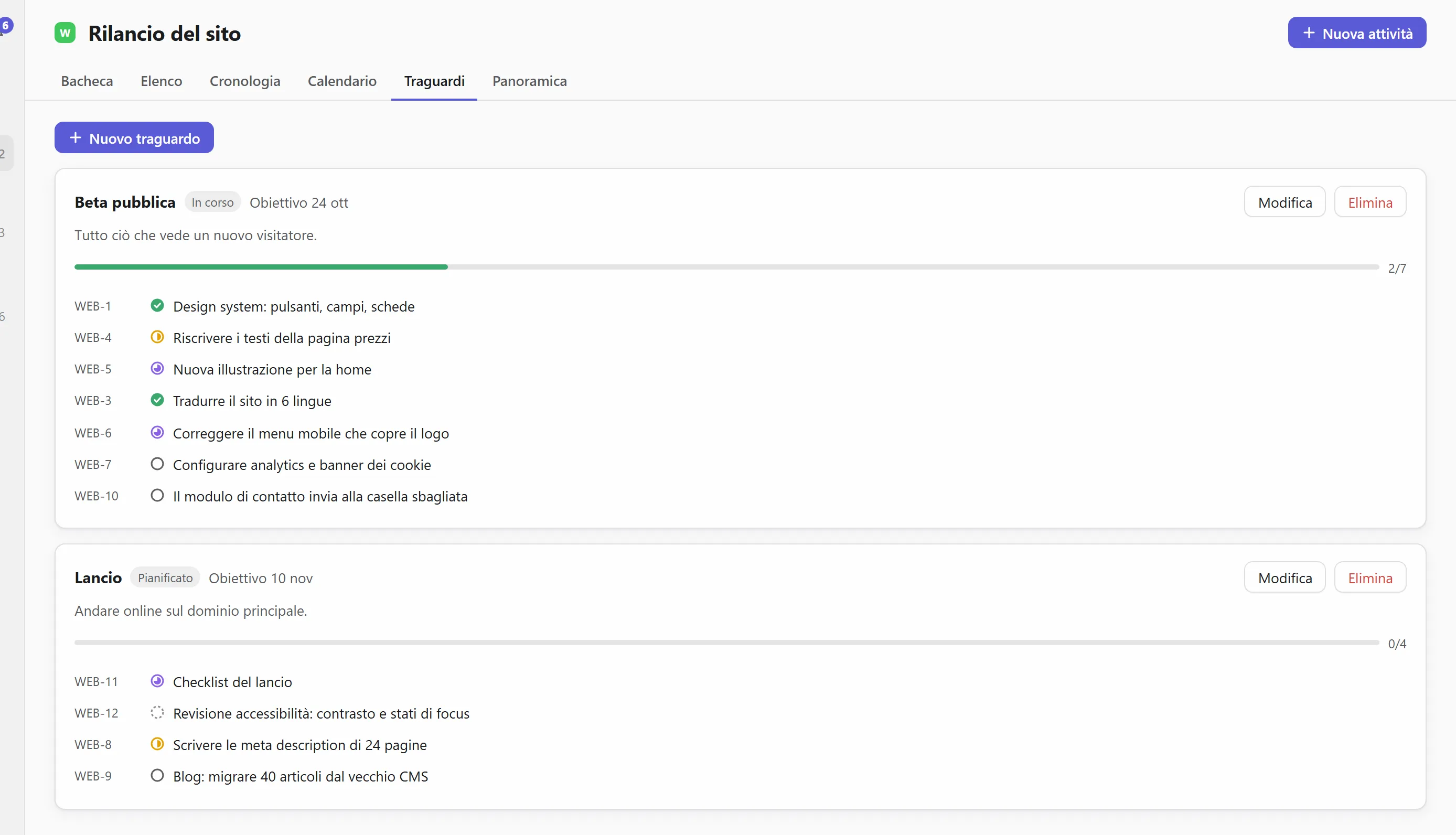Open the Panoramica tab

click(529, 81)
